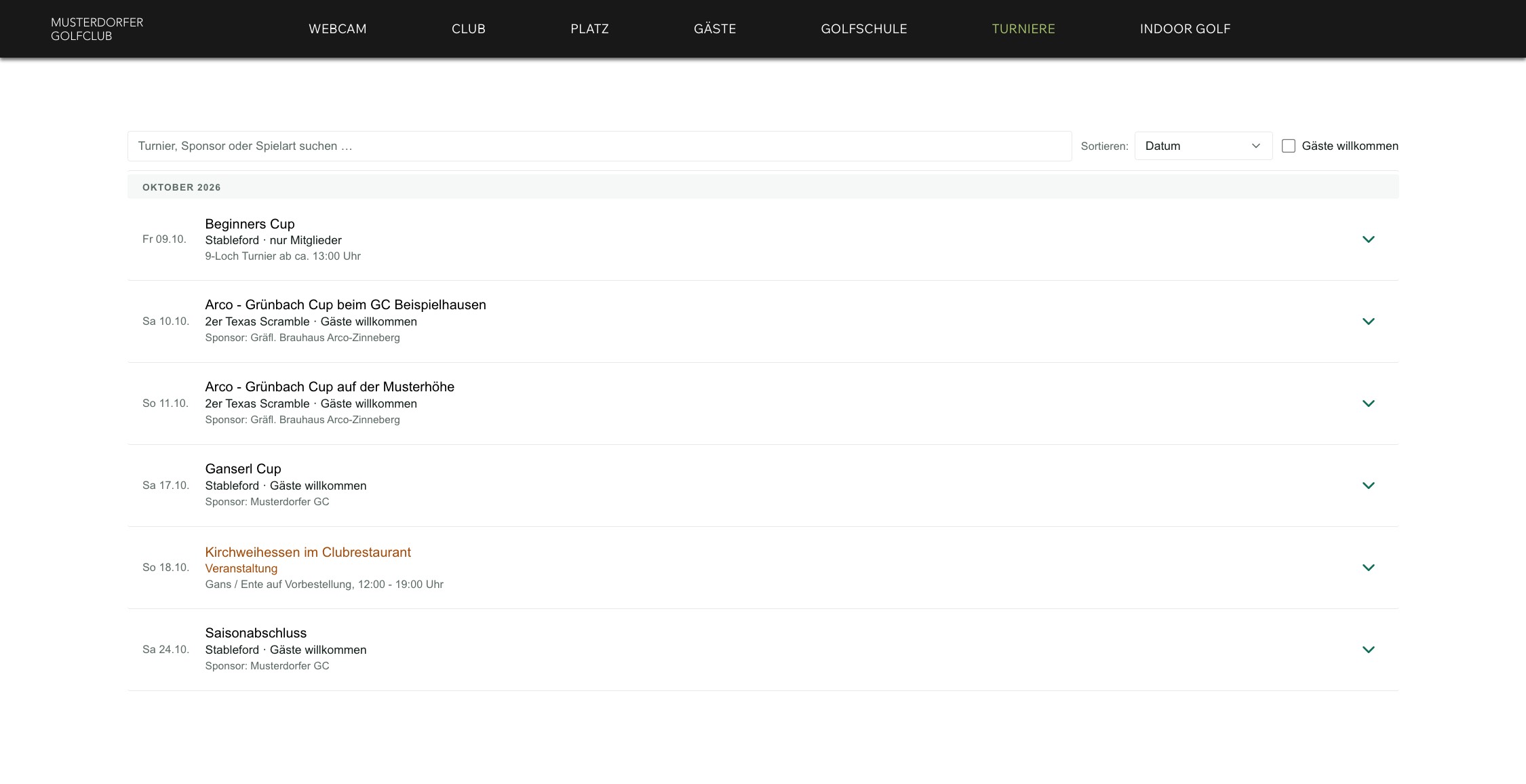Click the Sortieren: label
Image resolution: width=1526 pixels, height=784 pixels.
1104,146
